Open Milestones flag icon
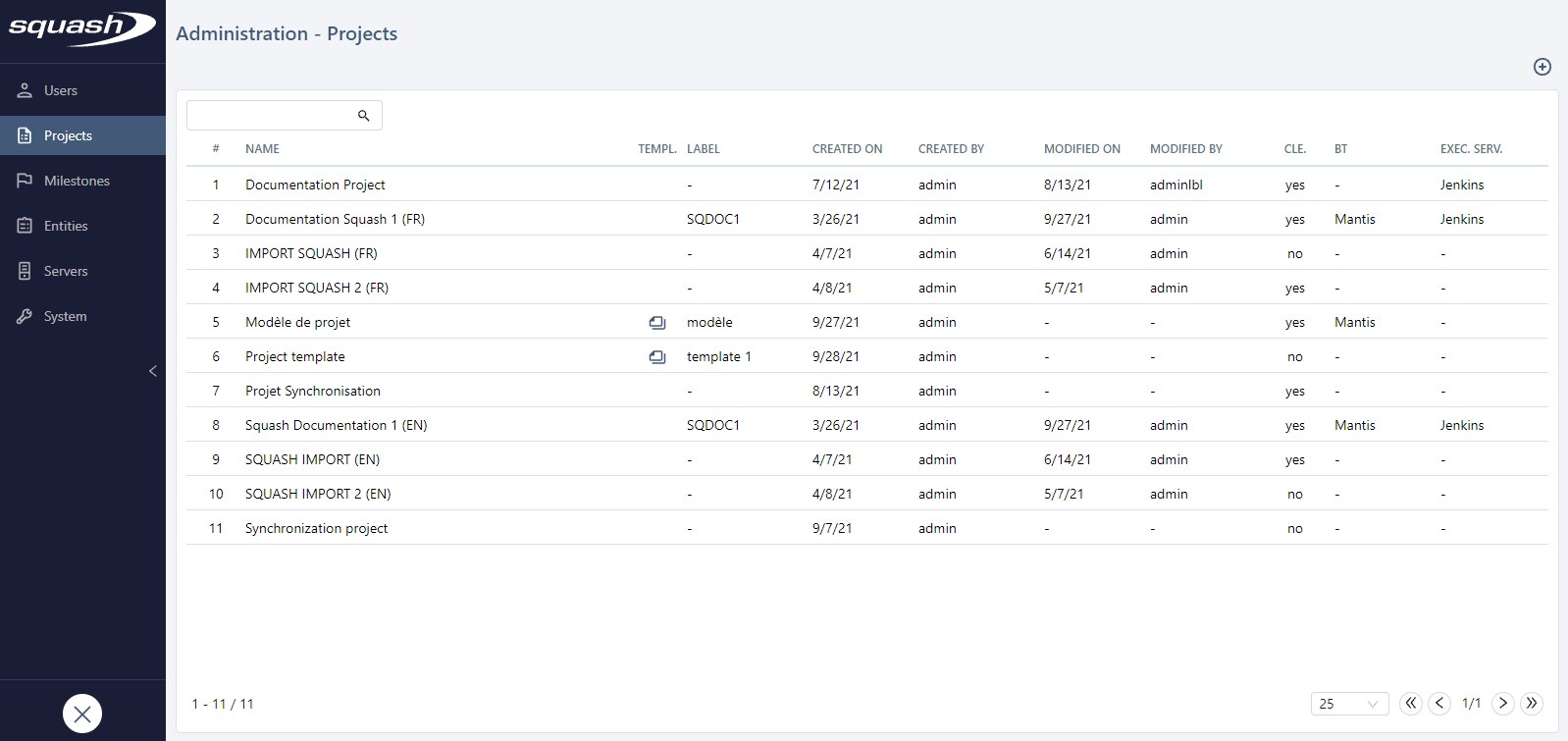The width and height of the screenshot is (1568, 741). coord(25,181)
